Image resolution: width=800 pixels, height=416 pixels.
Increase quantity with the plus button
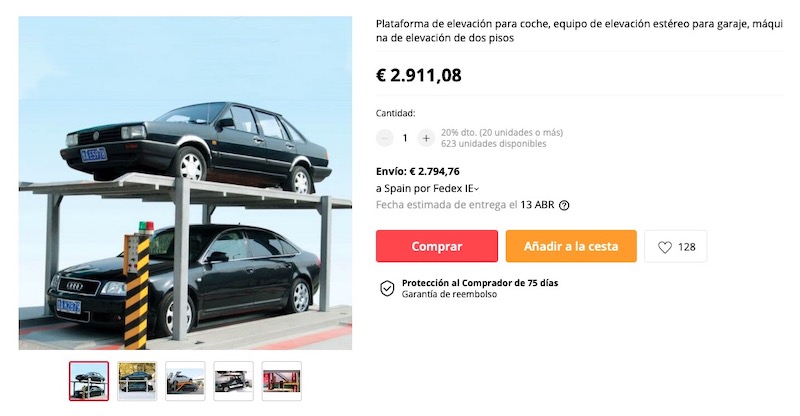coord(426,138)
